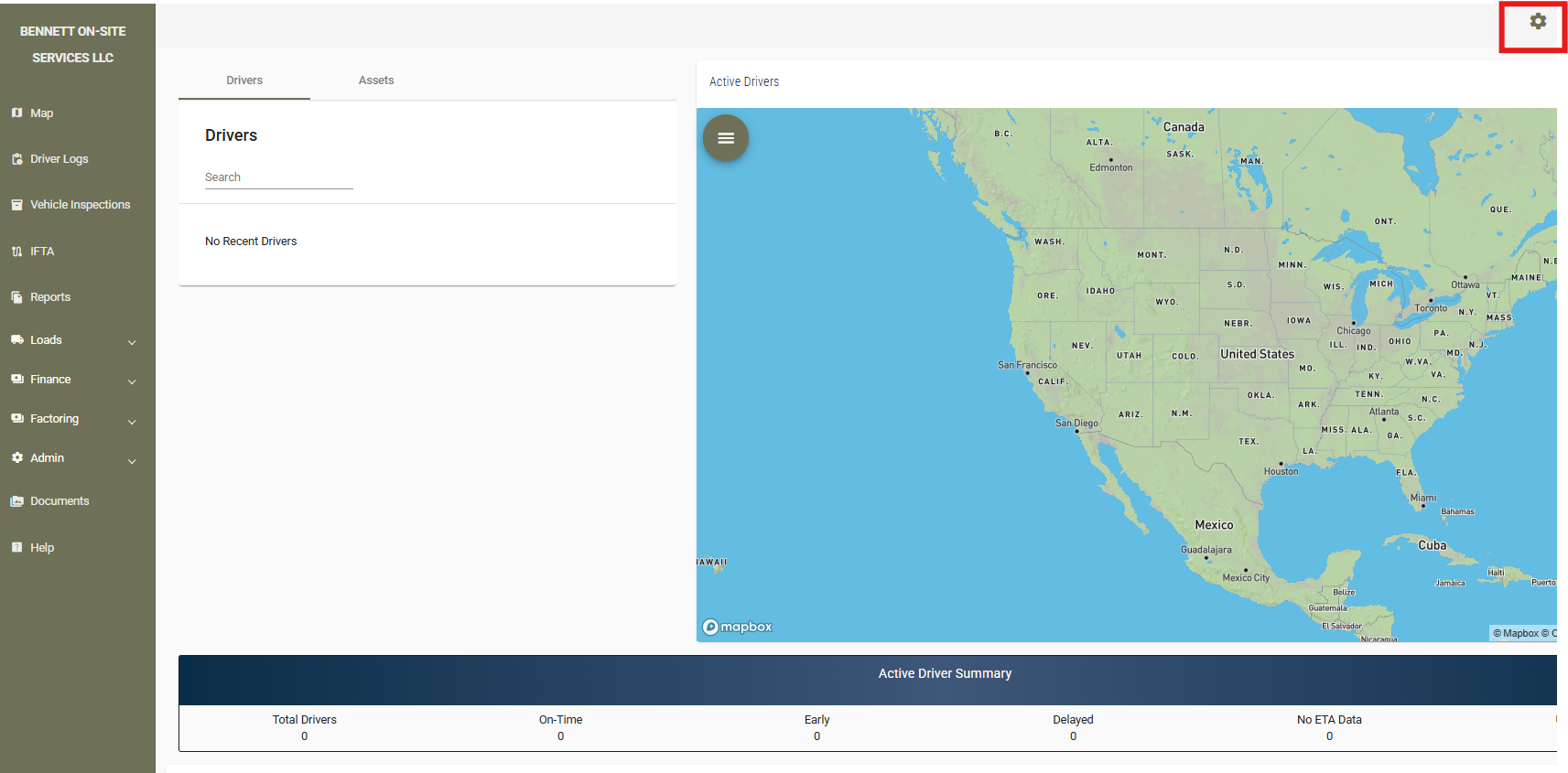The height and width of the screenshot is (773, 1568).
Task: Switch to the Assets tab
Action: [x=376, y=81]
